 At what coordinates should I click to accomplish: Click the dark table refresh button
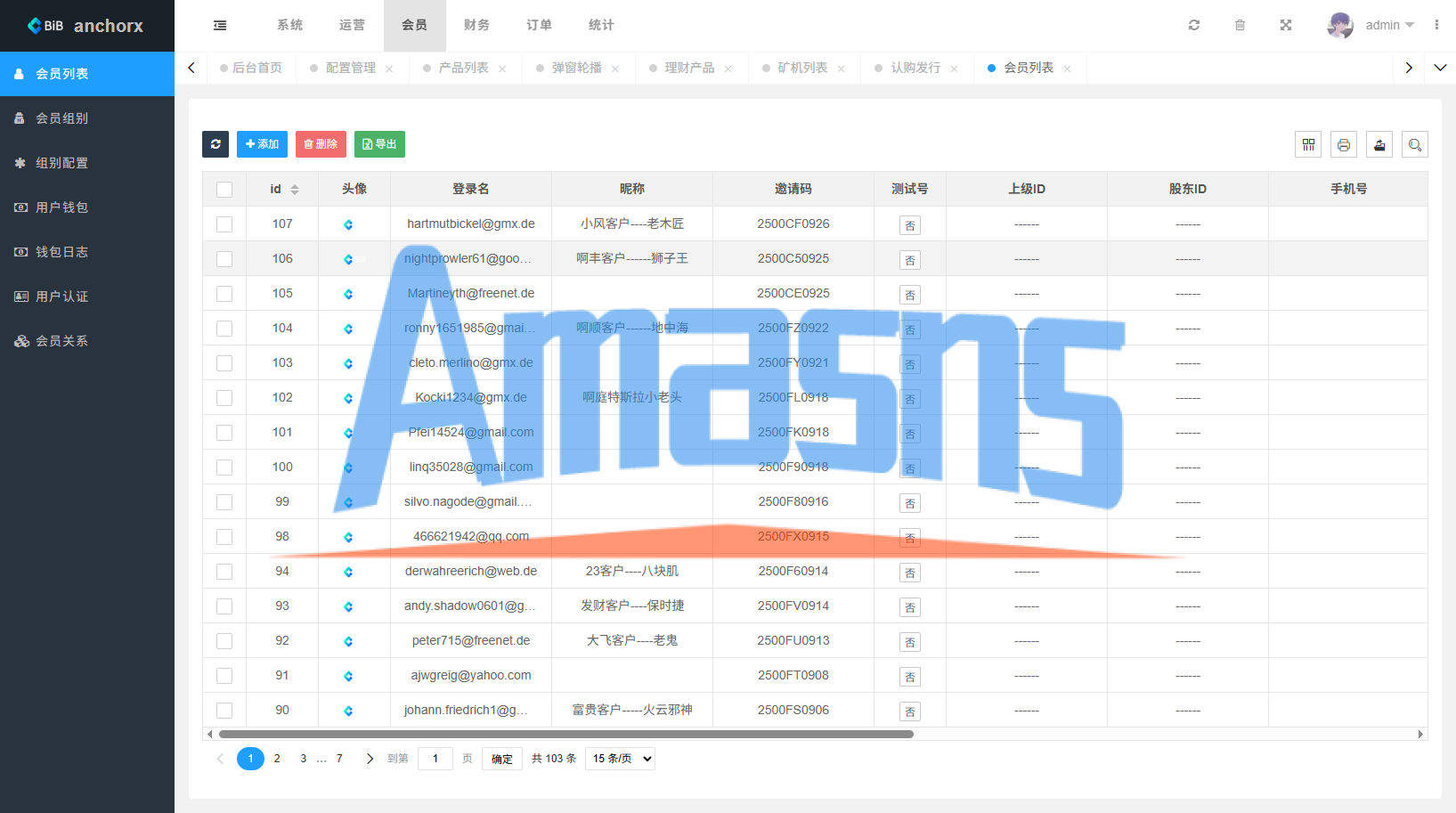(x=216, y=144)
